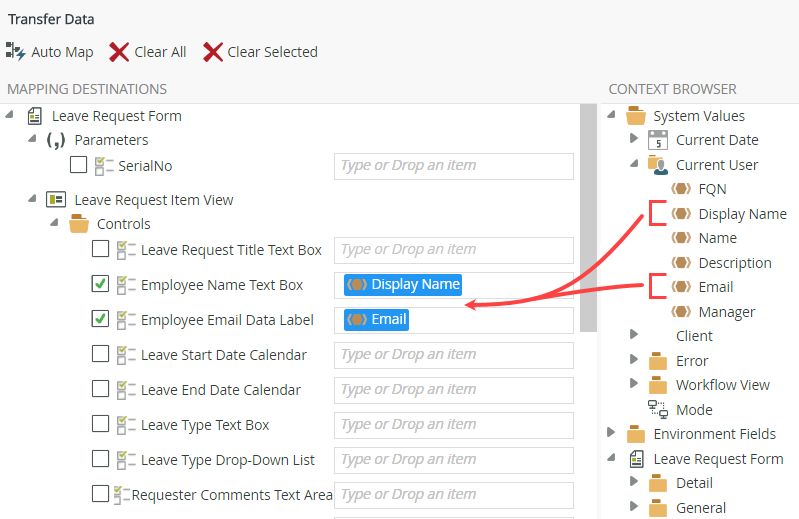Click the System Values folder icon
799x519 pixels.
[x=636, y=116]
